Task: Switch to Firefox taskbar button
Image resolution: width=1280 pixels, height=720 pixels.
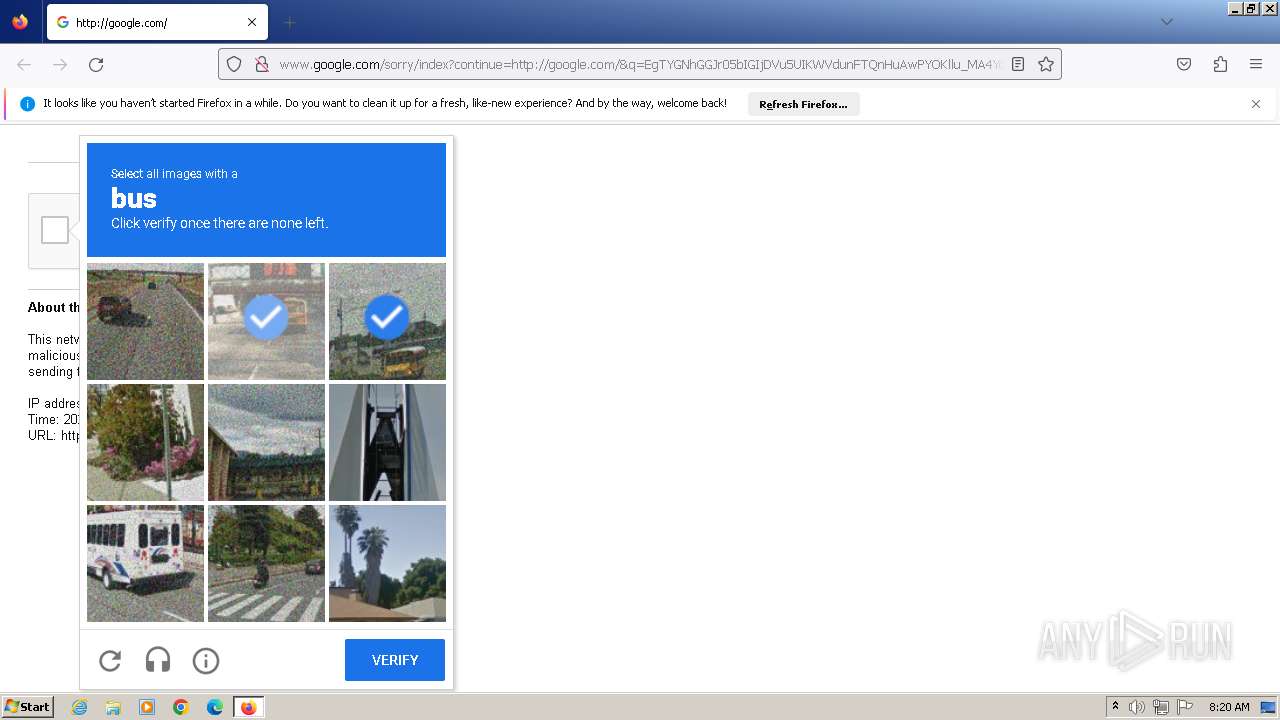Action: [249, 707]
